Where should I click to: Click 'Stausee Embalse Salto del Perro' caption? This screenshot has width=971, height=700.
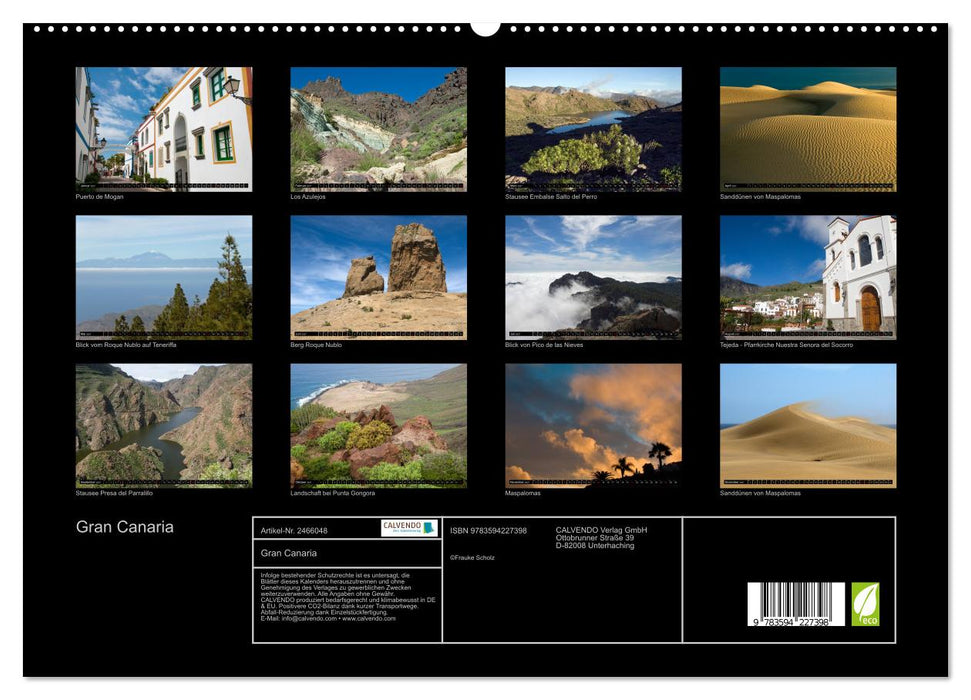coord(551,197)
